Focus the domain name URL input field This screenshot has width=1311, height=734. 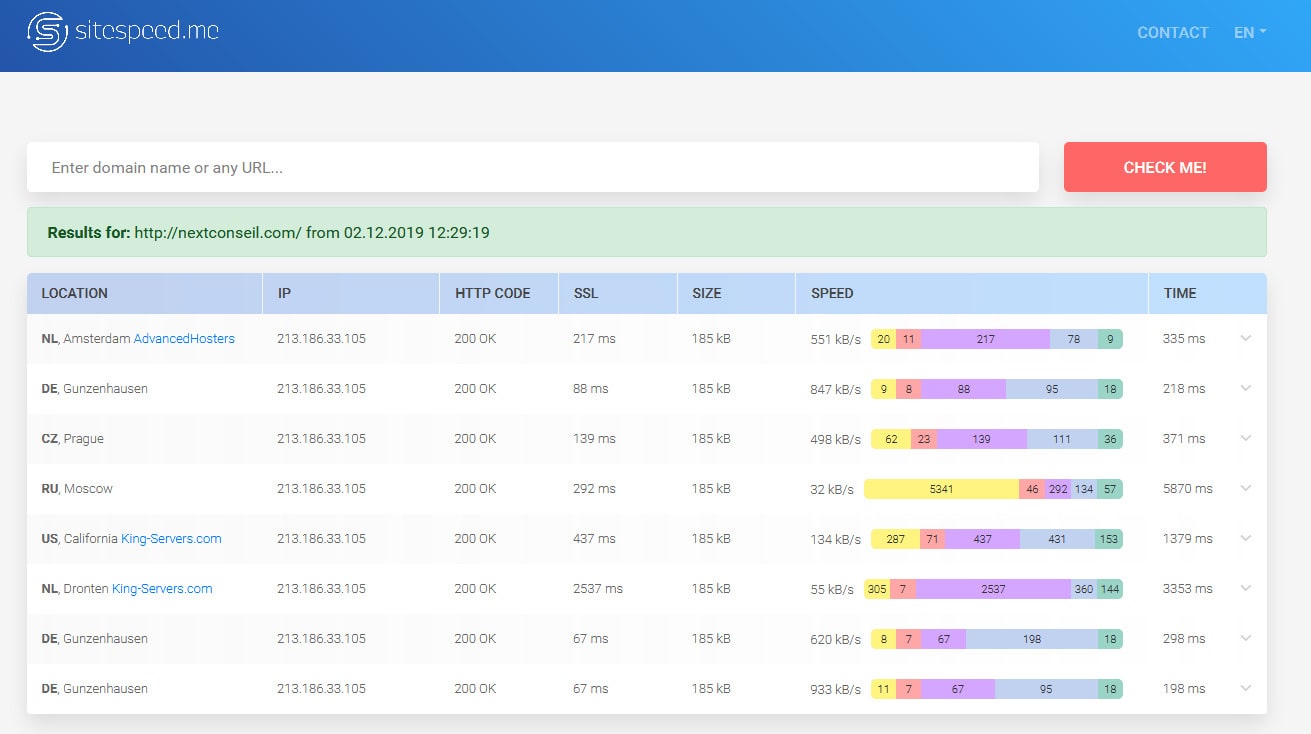coord(533,167)
